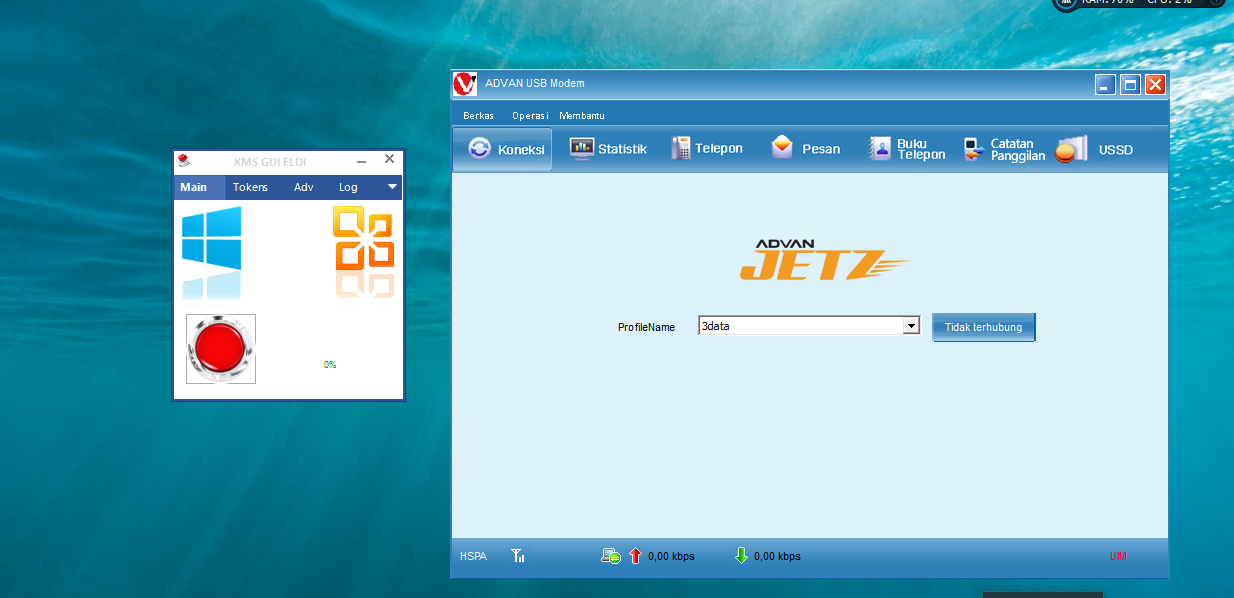Click the Koneksi globe icon
1234x598 pixels.
click(x=479, y=149)
